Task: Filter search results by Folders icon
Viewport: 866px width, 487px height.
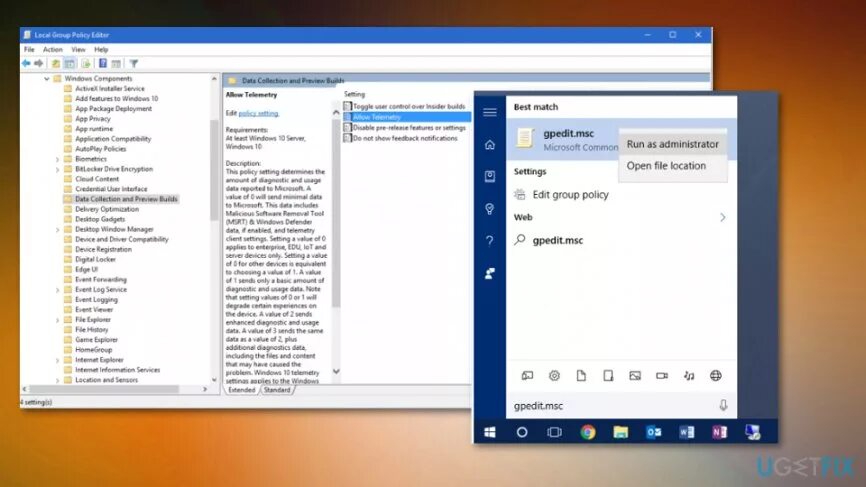Action: 608,375
